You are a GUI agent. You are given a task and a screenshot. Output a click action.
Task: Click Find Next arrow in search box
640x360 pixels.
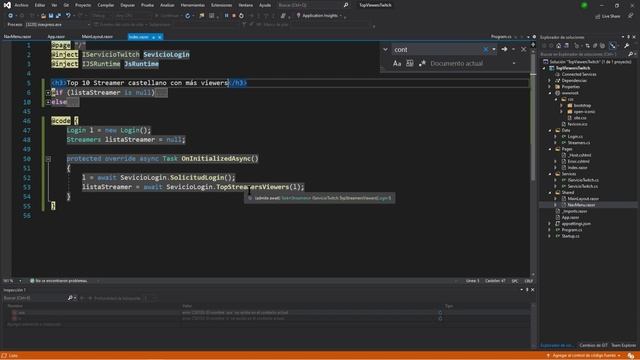point(504,49)
